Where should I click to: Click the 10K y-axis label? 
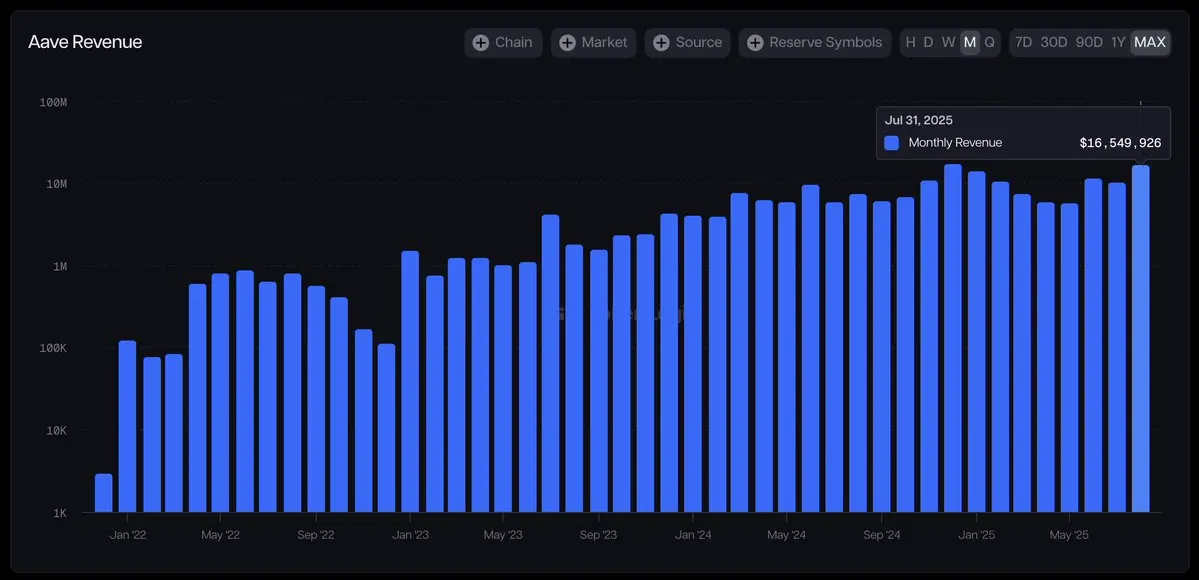pos(57,431)
